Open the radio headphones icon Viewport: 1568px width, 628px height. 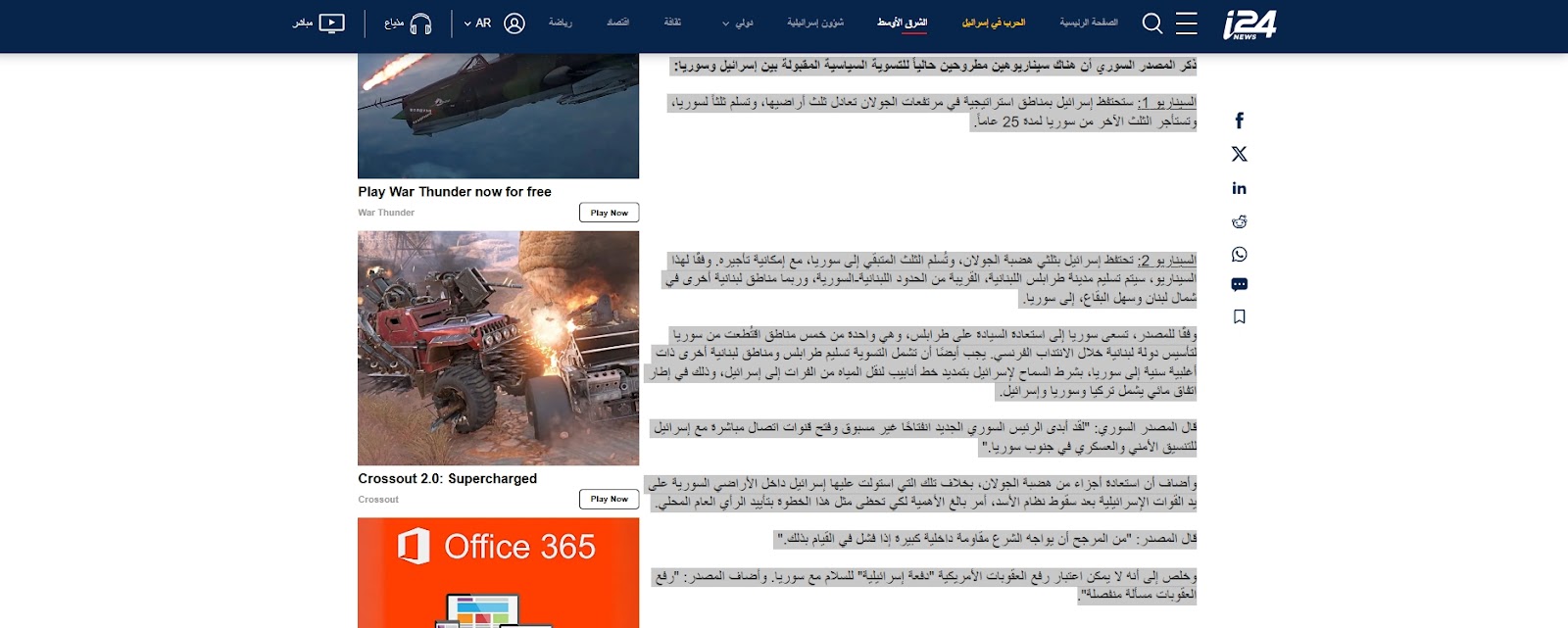click(420, 24)
